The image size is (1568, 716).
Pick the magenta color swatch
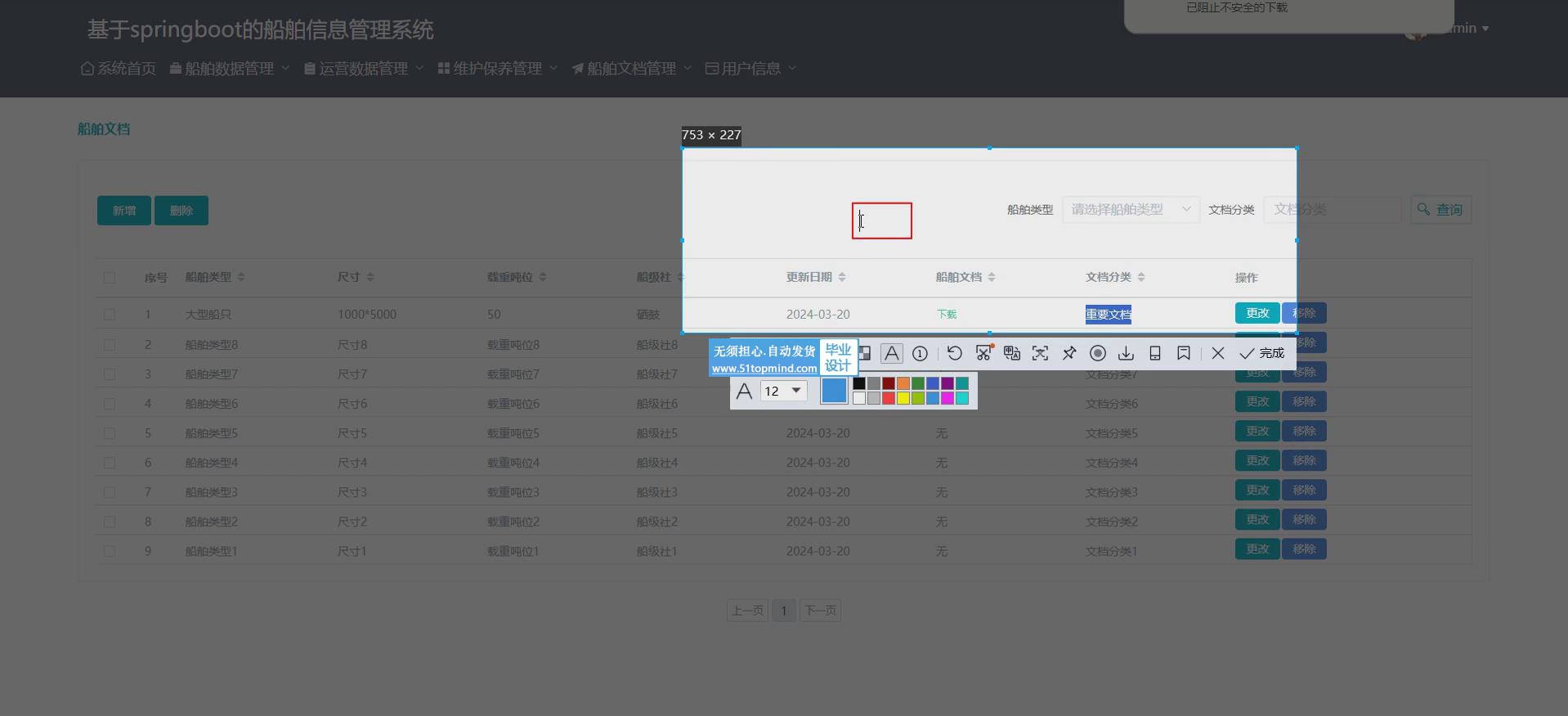948,398
